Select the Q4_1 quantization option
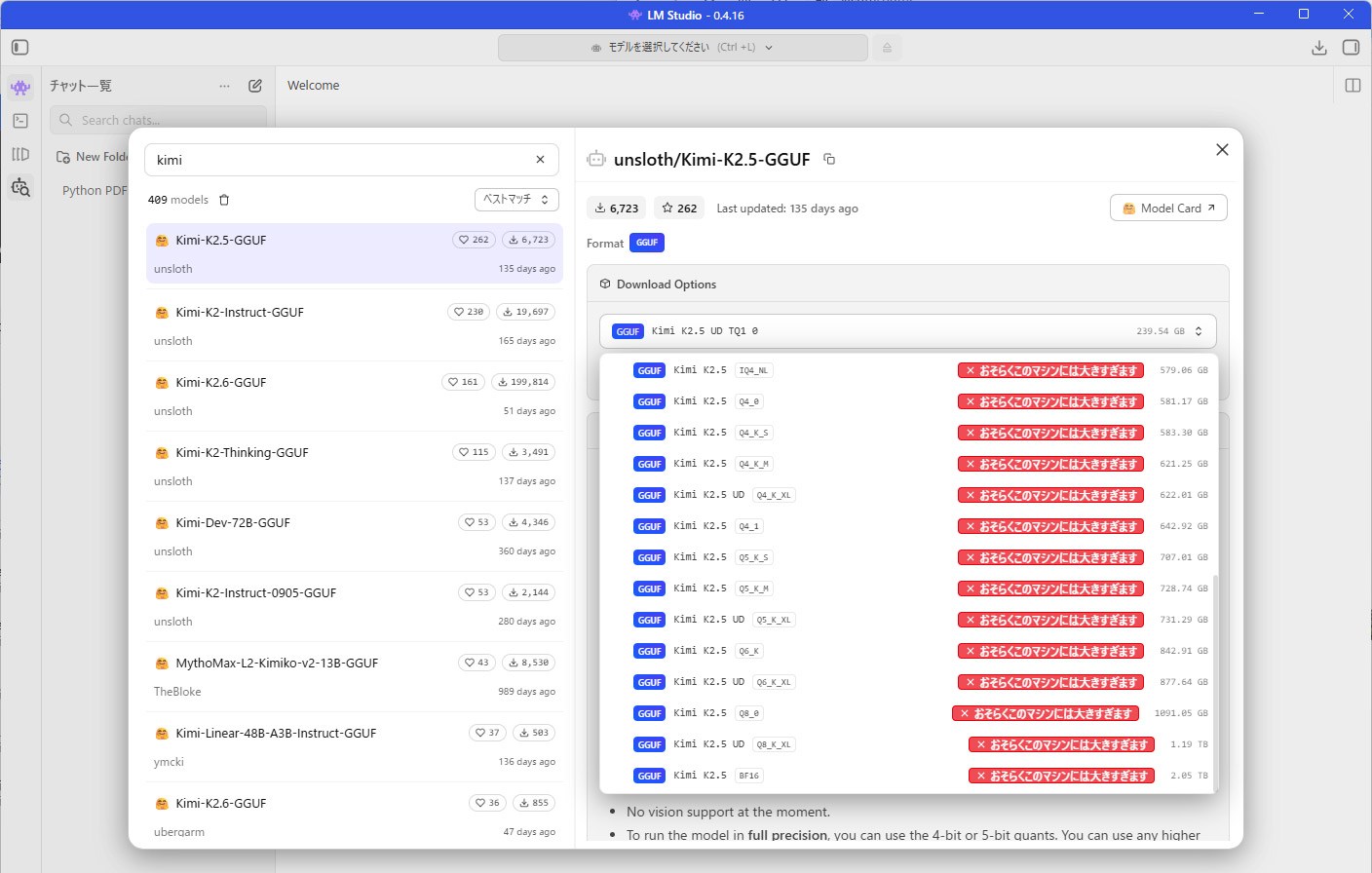 (907, 526)
